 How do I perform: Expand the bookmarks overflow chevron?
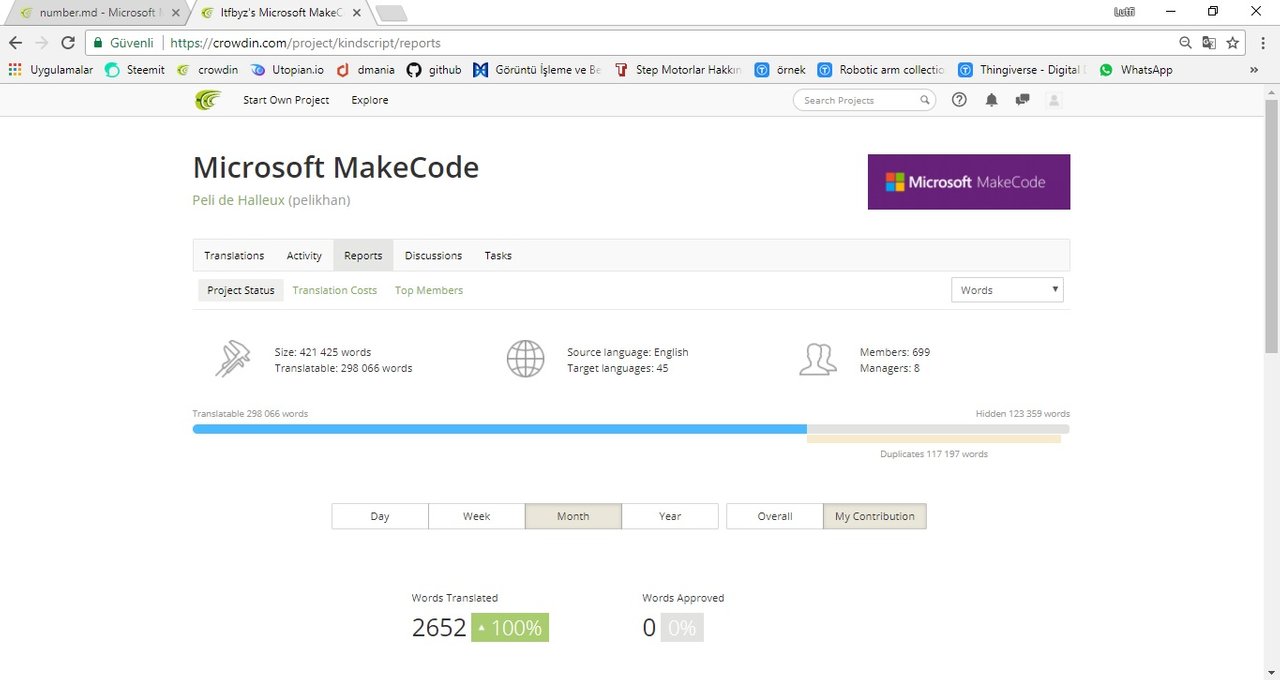coord(1254,70)
